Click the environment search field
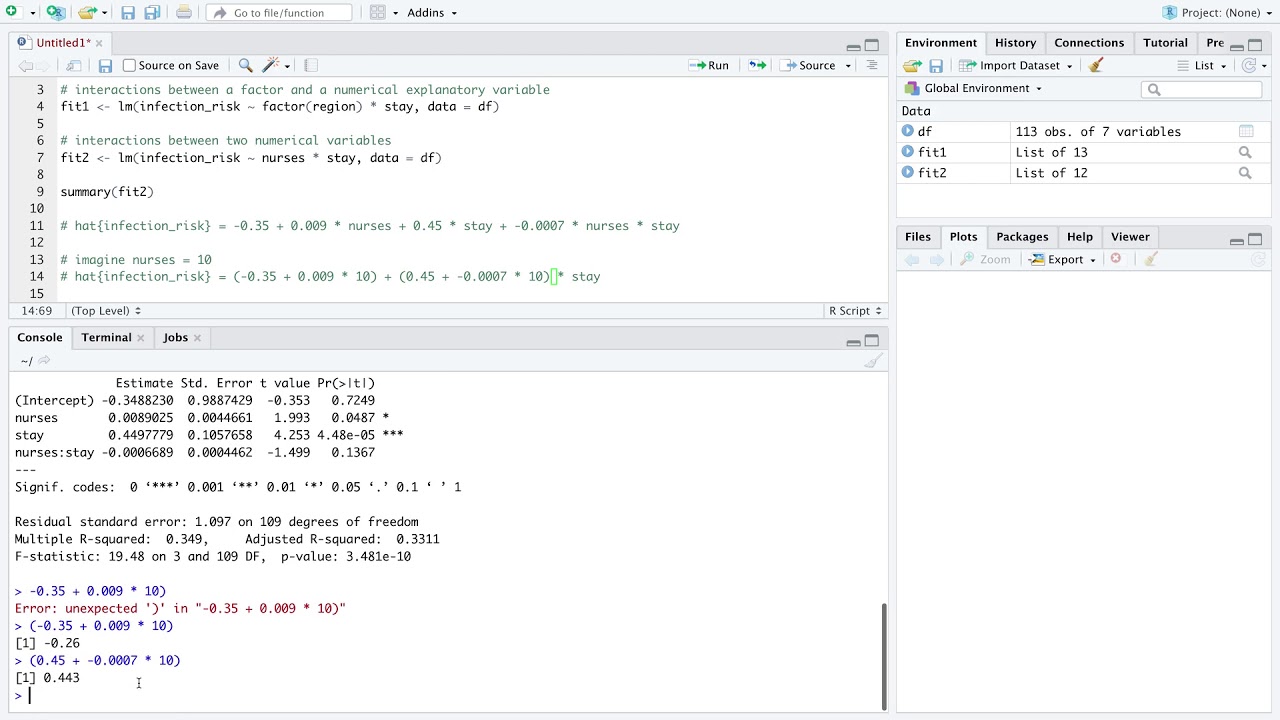The width and height of the screenshot is (1280, 720). point(1201,89)
